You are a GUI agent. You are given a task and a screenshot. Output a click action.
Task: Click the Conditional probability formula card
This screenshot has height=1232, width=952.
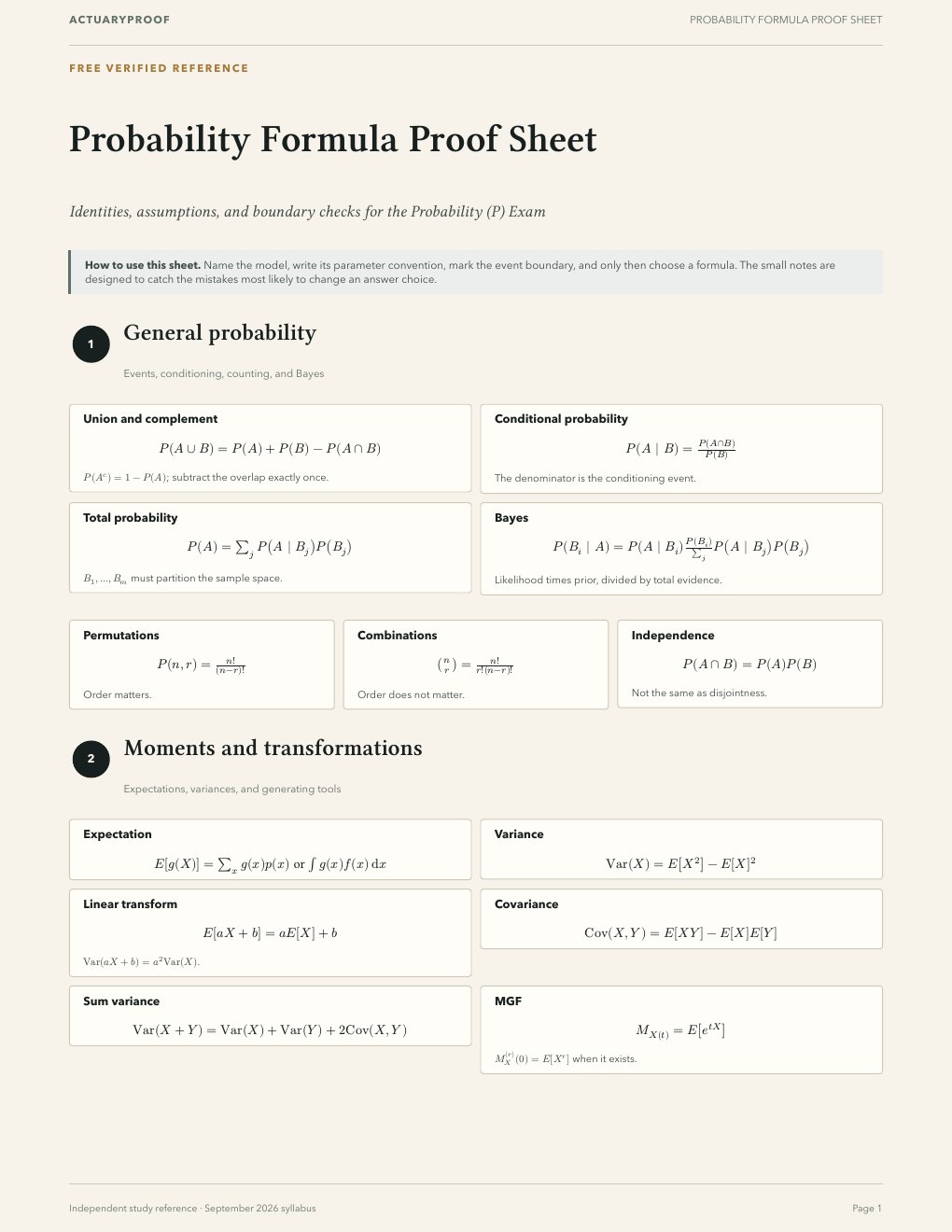[x=681, y=449]
